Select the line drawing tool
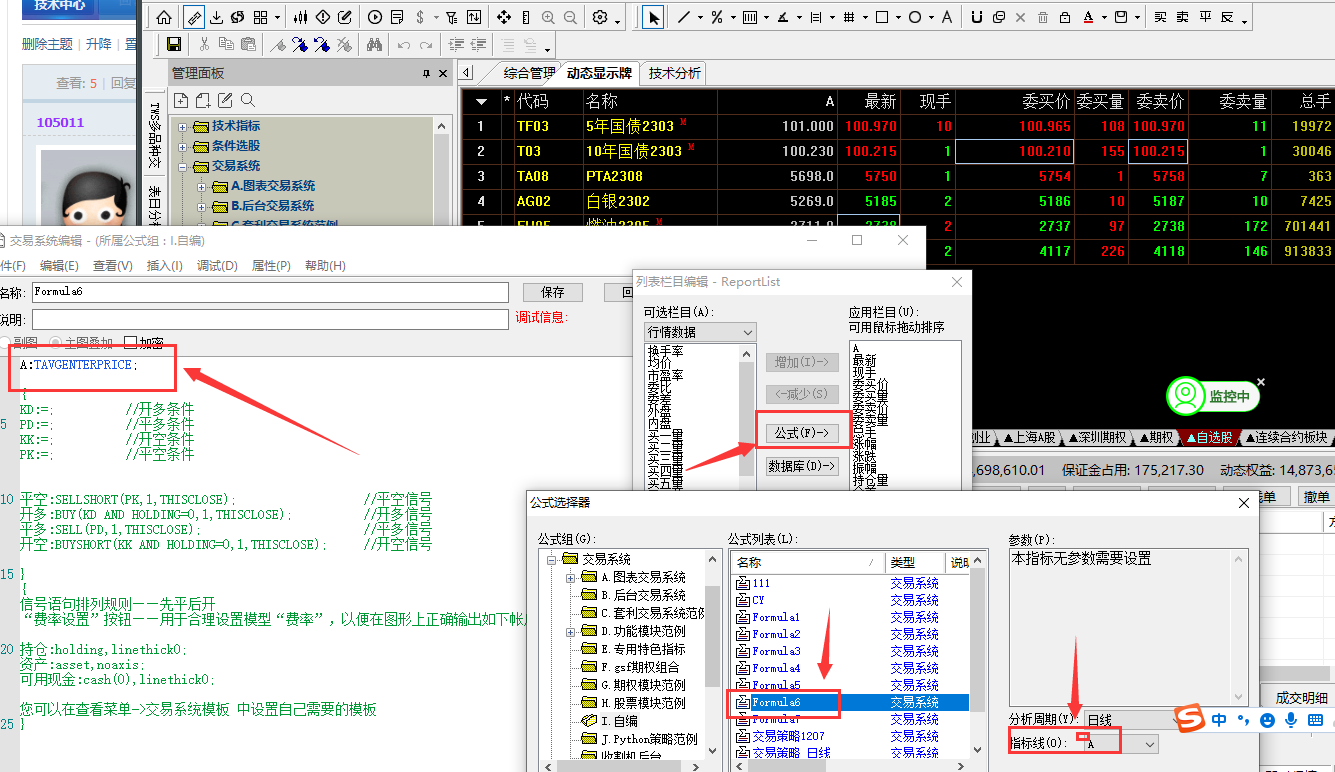Image resolution: width=1335 pixels, height=772 pixels. (x=684, y=18)
